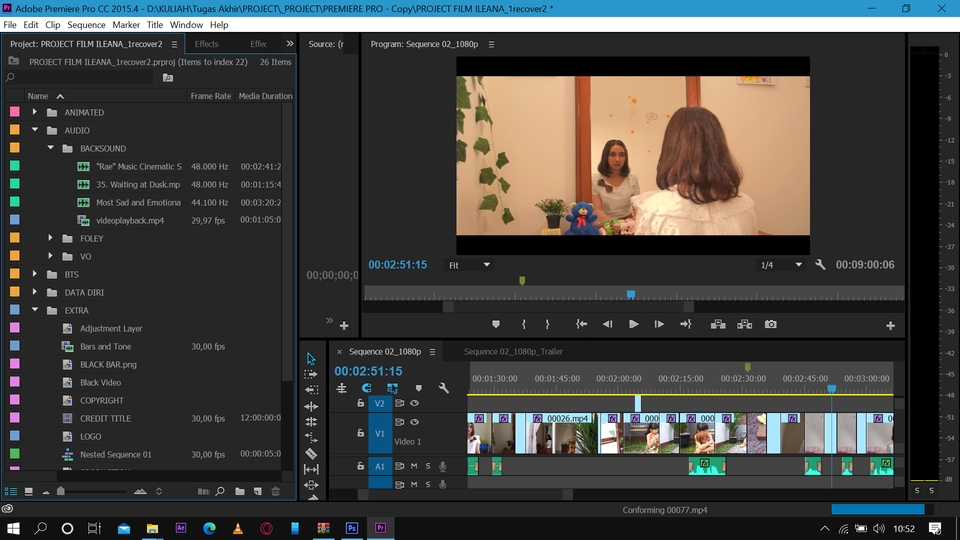Mute track A1
This screenshot has height=540, width=960.
click(414, 466)
